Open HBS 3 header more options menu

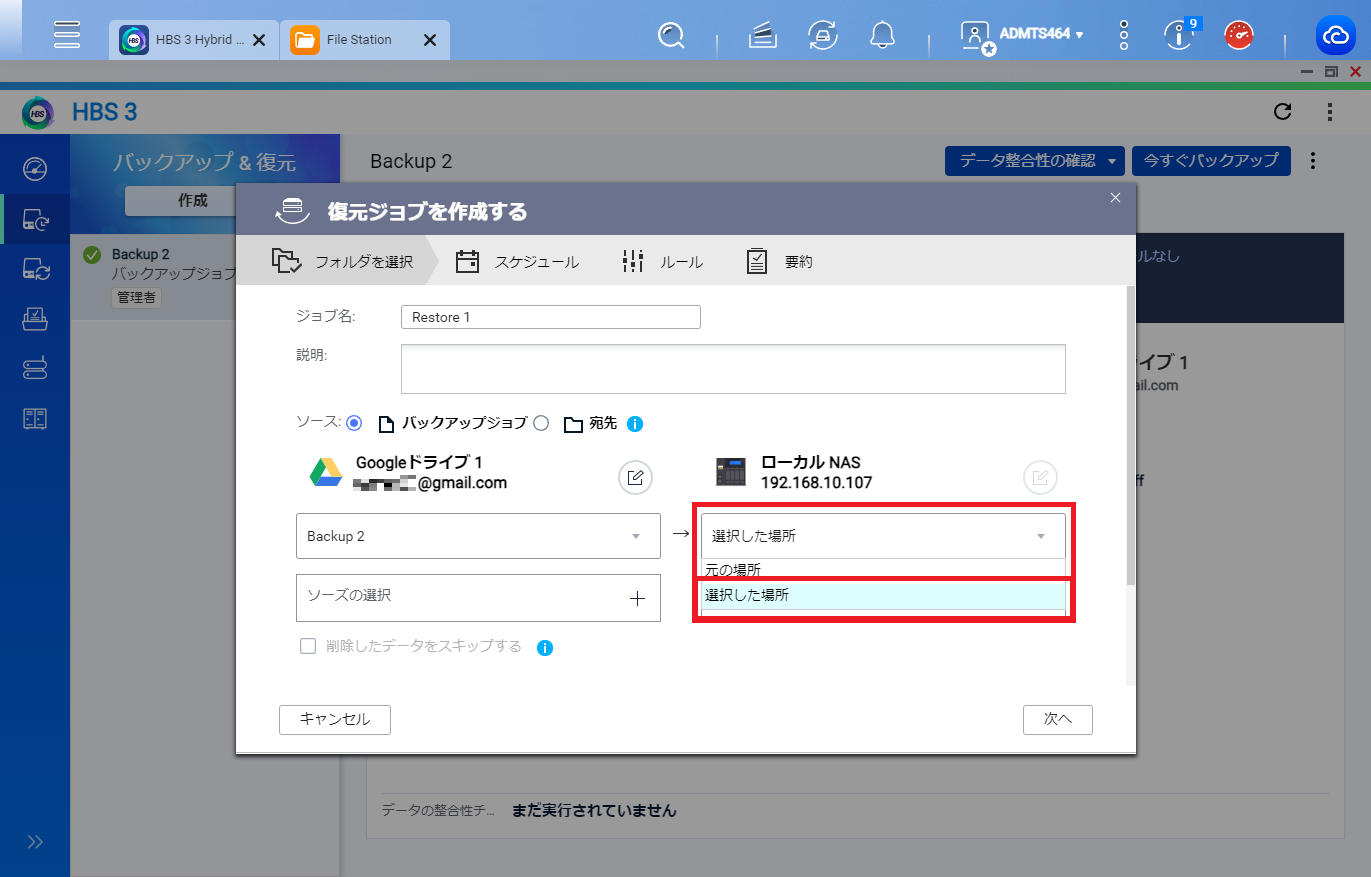tap(1329, 112)
